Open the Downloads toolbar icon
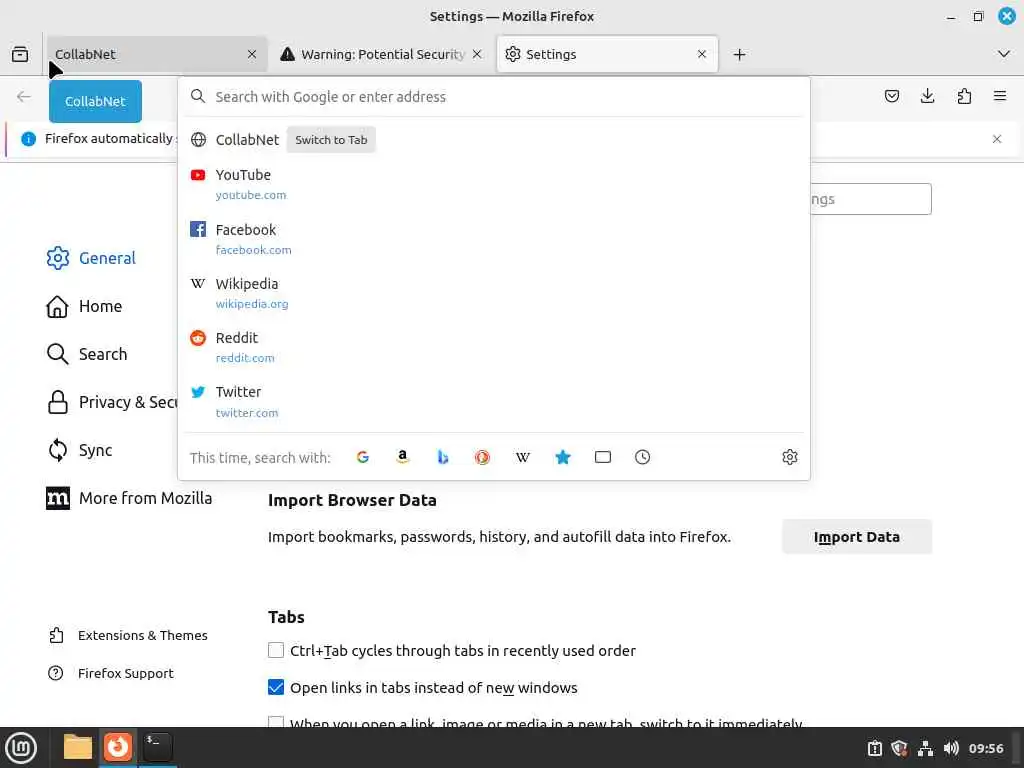The image size is (1024, 768). (x=927, y=97)
